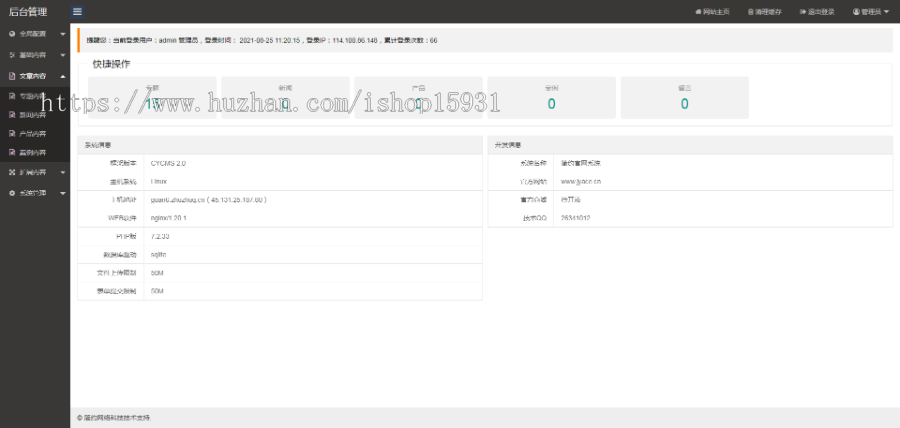Screen dimensions: 900x428
Task: Select the nginx/1.20.1 web software value
Action: pyautogui.click(x=169, y=218)
